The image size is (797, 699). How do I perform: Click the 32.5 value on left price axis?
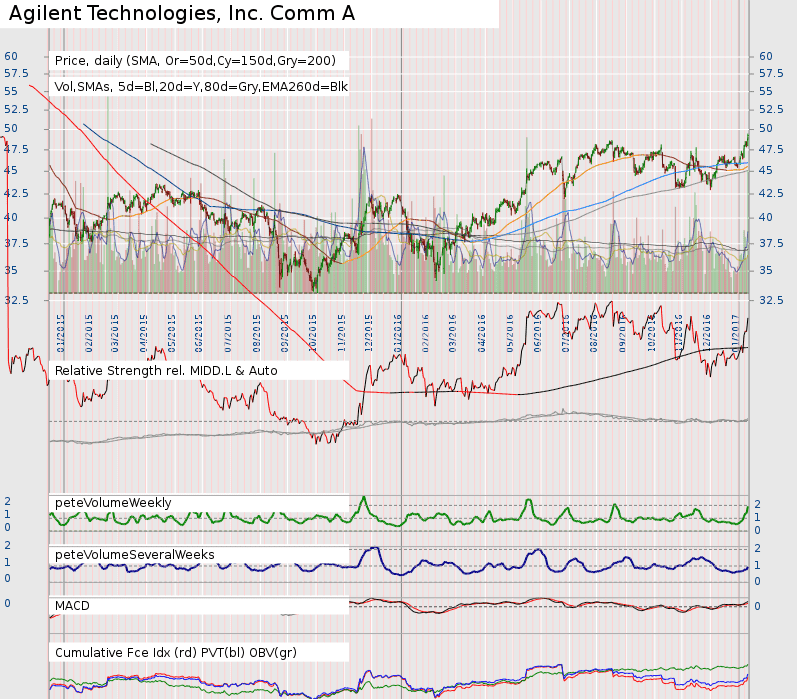16,300
